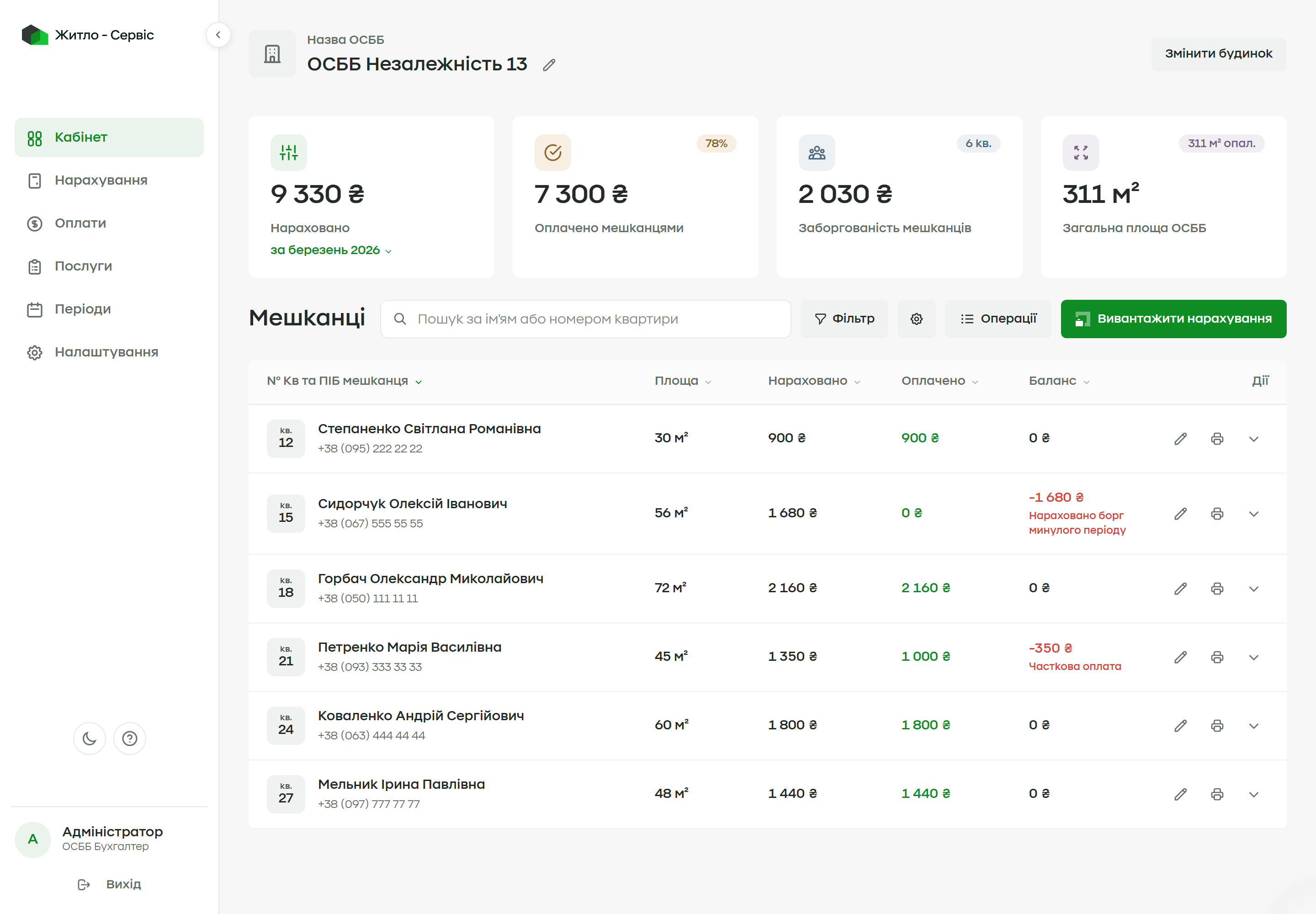Print receipt for Петренко Марія
This screenshot has height=914, width=1316.
[1217, 658]
